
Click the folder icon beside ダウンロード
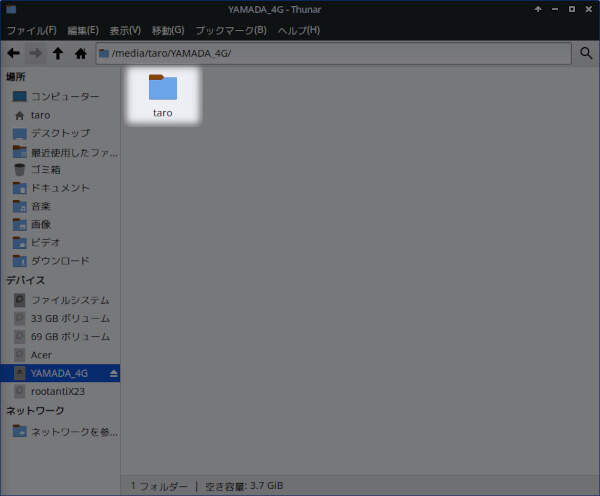pyautogui.click(x=20, y=261)
